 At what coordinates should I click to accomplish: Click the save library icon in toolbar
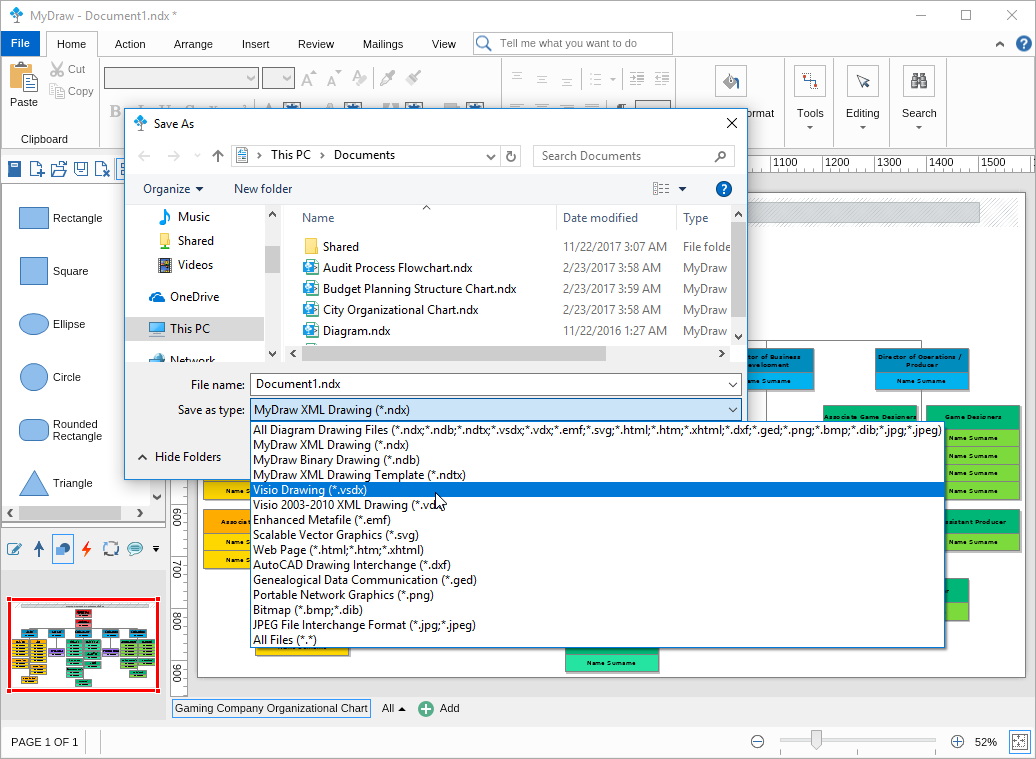[81, 169]
